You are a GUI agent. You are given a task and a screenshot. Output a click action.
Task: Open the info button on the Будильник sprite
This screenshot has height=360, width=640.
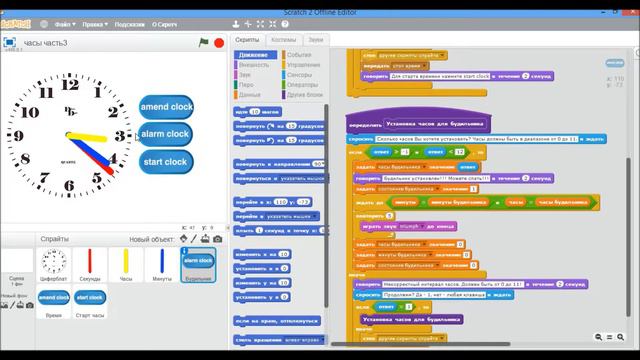[x=184, y=251]
